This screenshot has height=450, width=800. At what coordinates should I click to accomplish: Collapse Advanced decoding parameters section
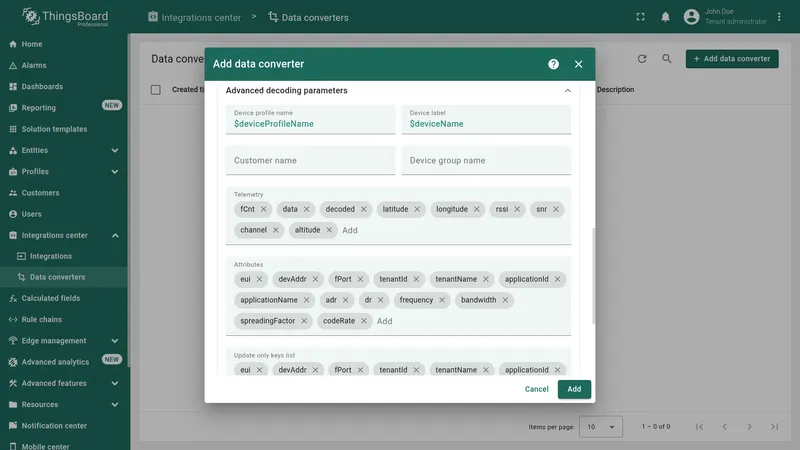tap(567, 91)
